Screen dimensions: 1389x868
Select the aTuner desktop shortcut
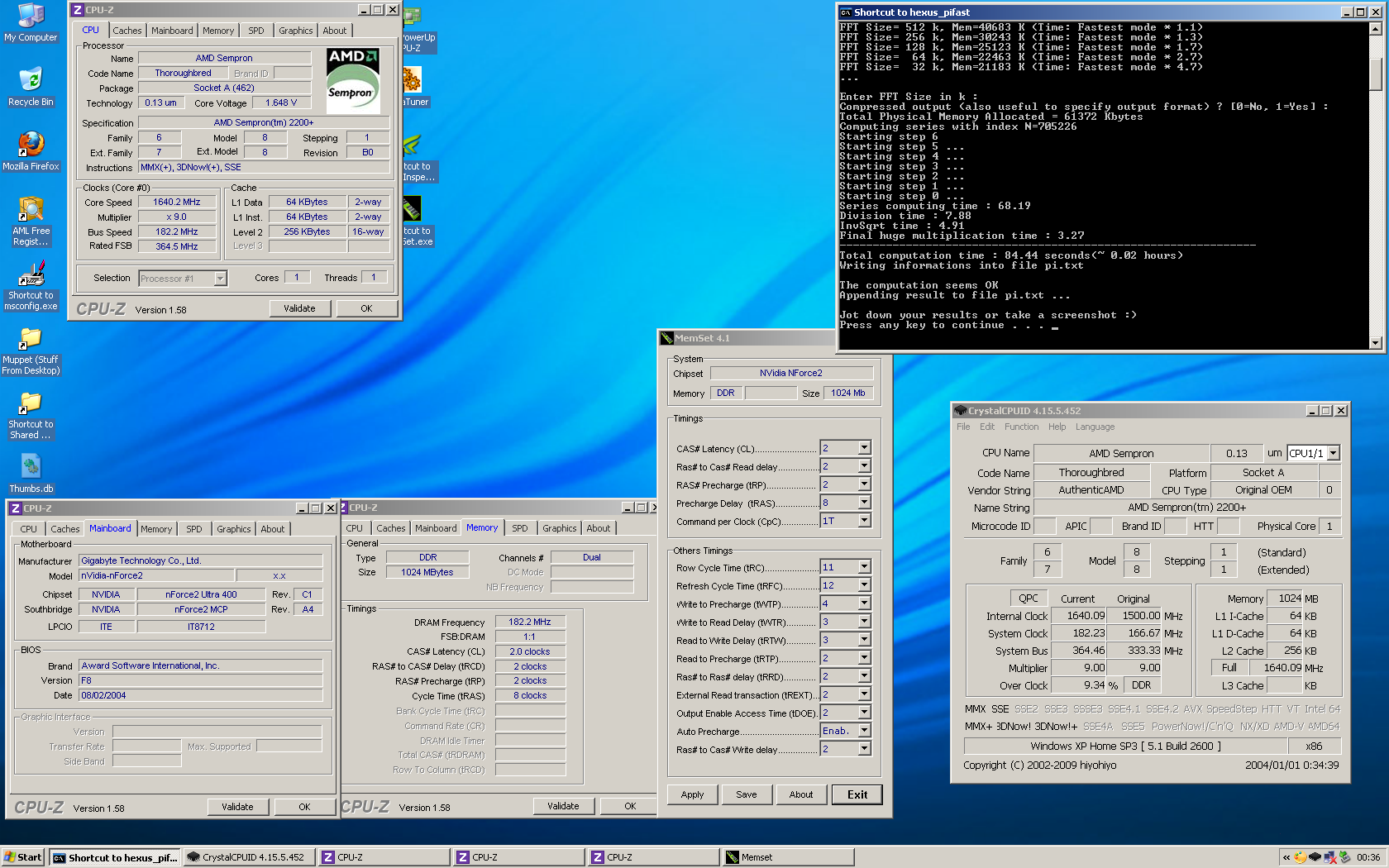tap(415, 87)
